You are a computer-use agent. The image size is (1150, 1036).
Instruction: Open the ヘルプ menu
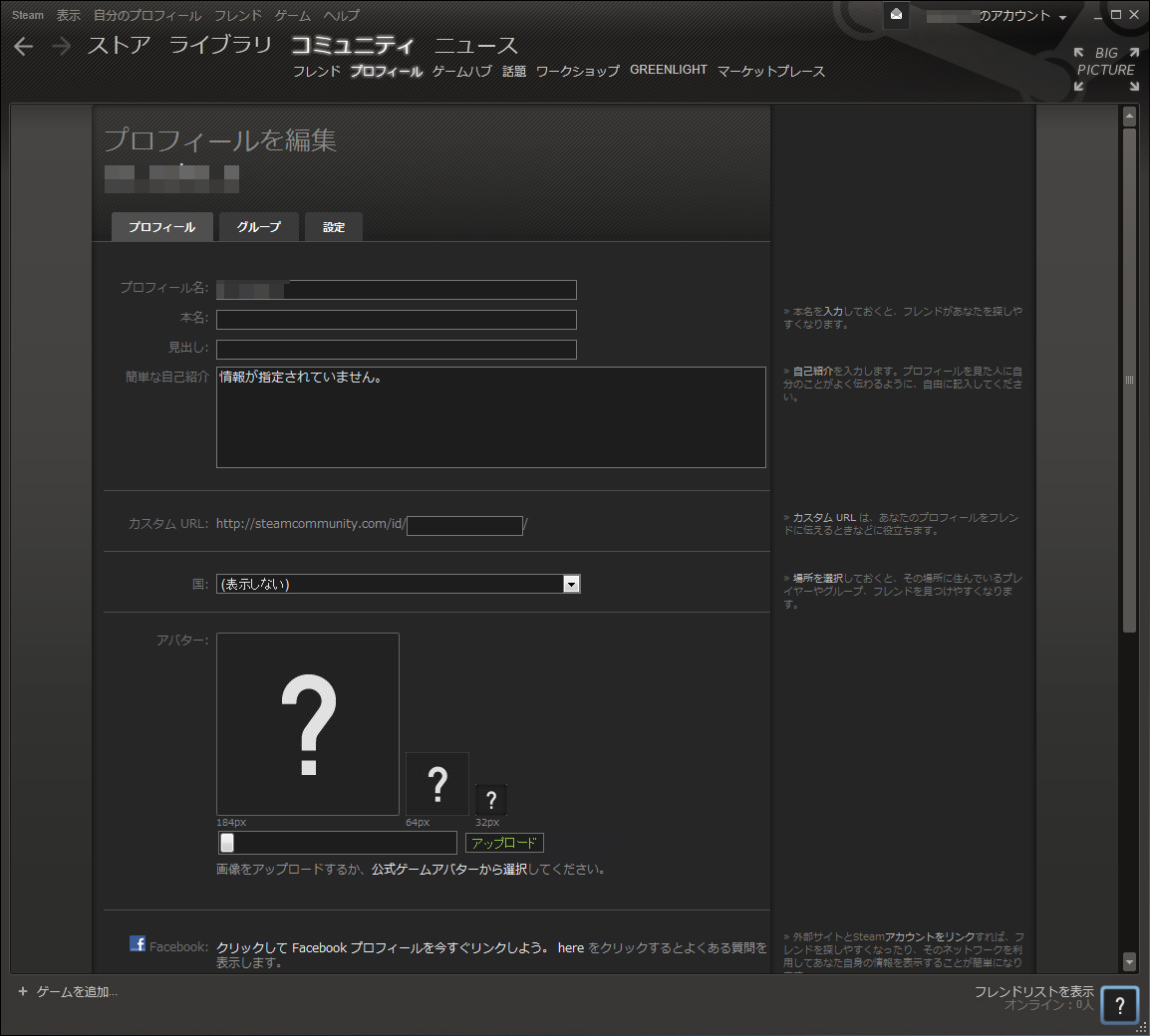click(341, 15)
